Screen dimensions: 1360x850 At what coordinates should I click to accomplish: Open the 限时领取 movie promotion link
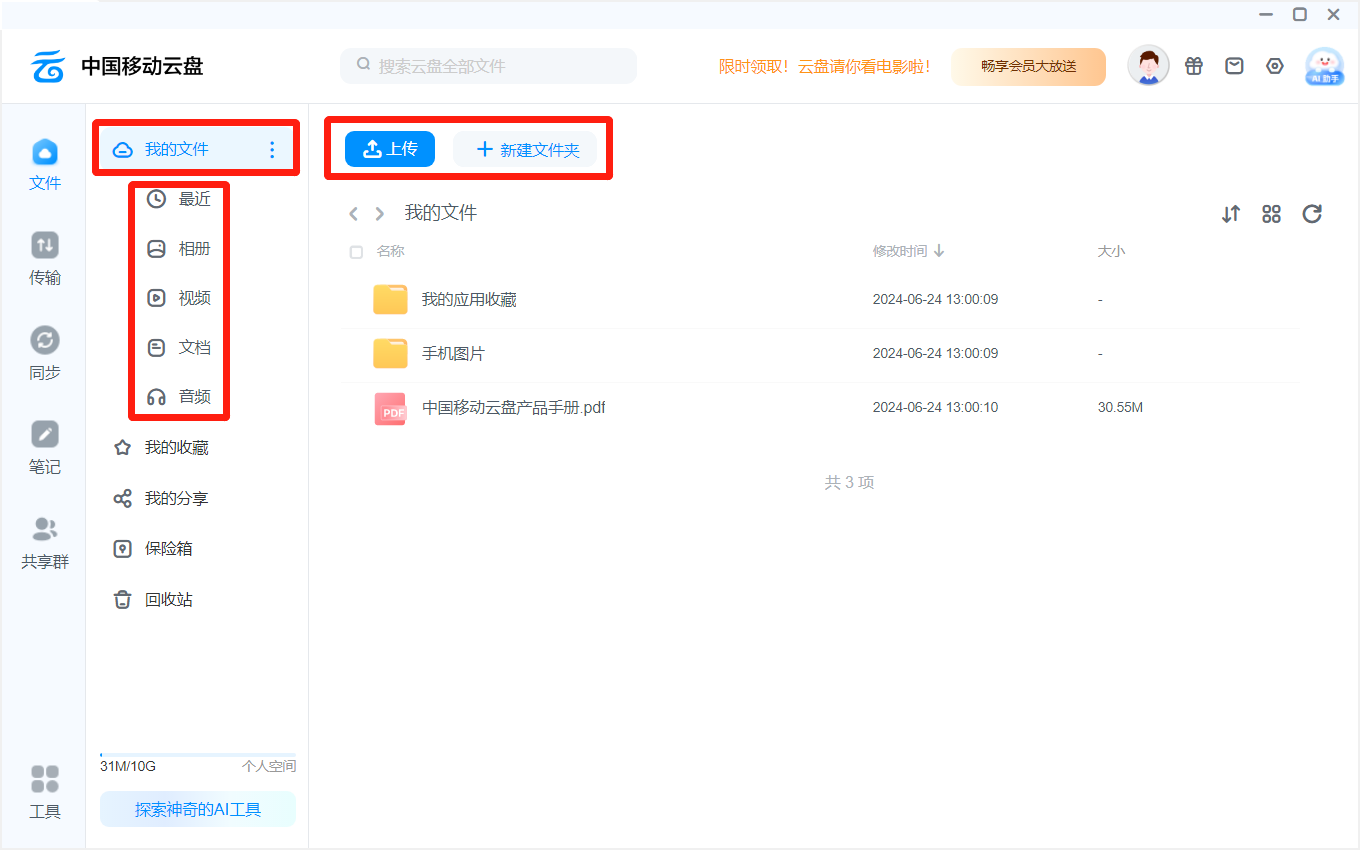824,66
